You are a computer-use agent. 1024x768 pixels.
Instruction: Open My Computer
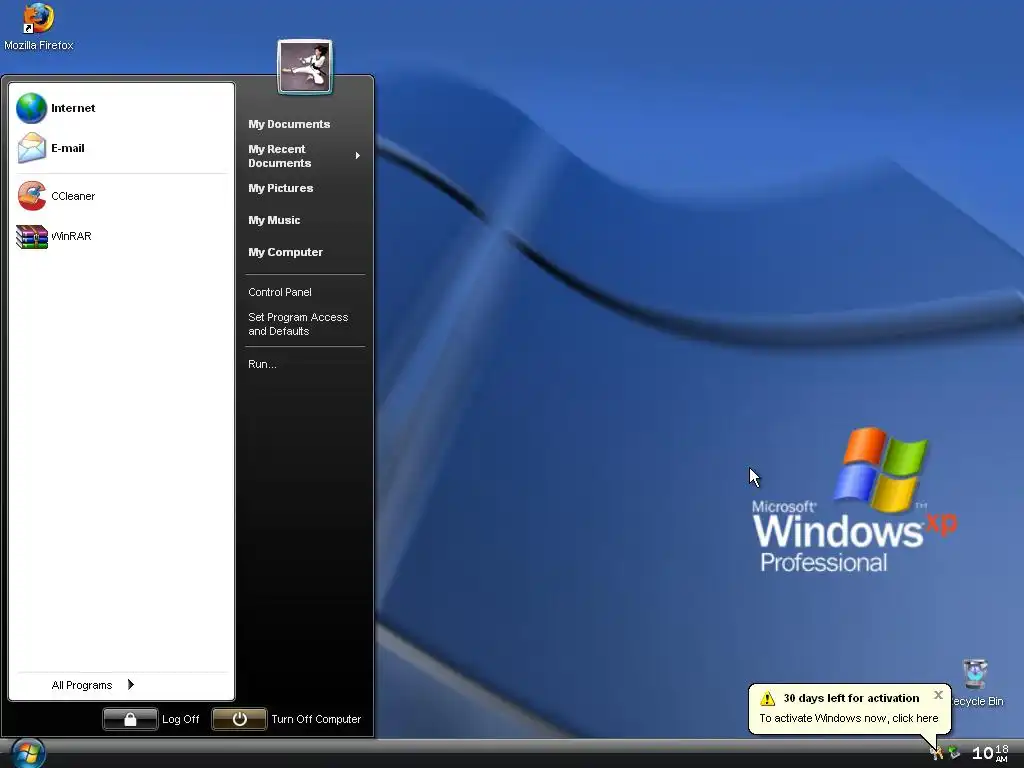click(285, 252)
